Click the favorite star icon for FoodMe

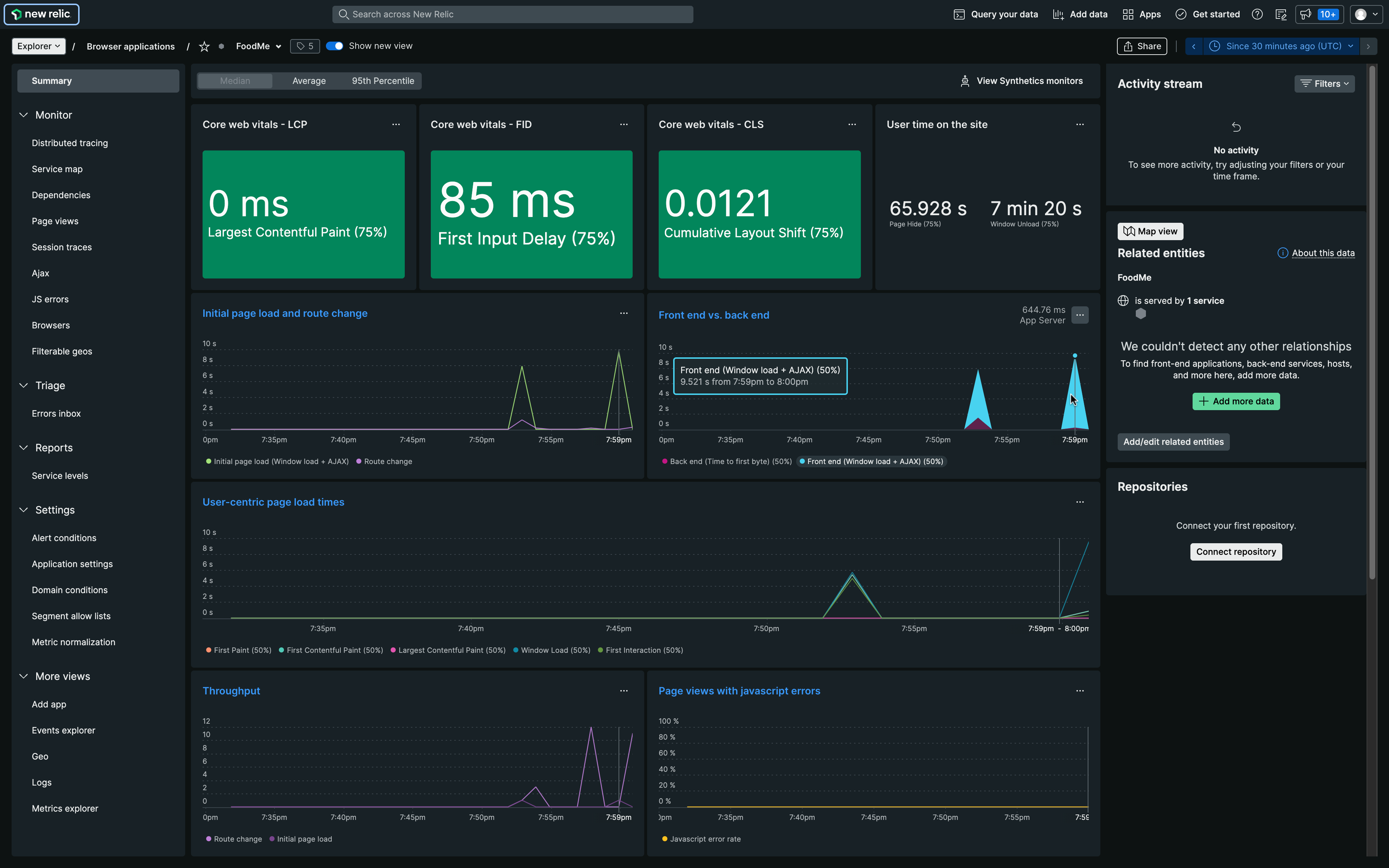click(x=204, y=47)
